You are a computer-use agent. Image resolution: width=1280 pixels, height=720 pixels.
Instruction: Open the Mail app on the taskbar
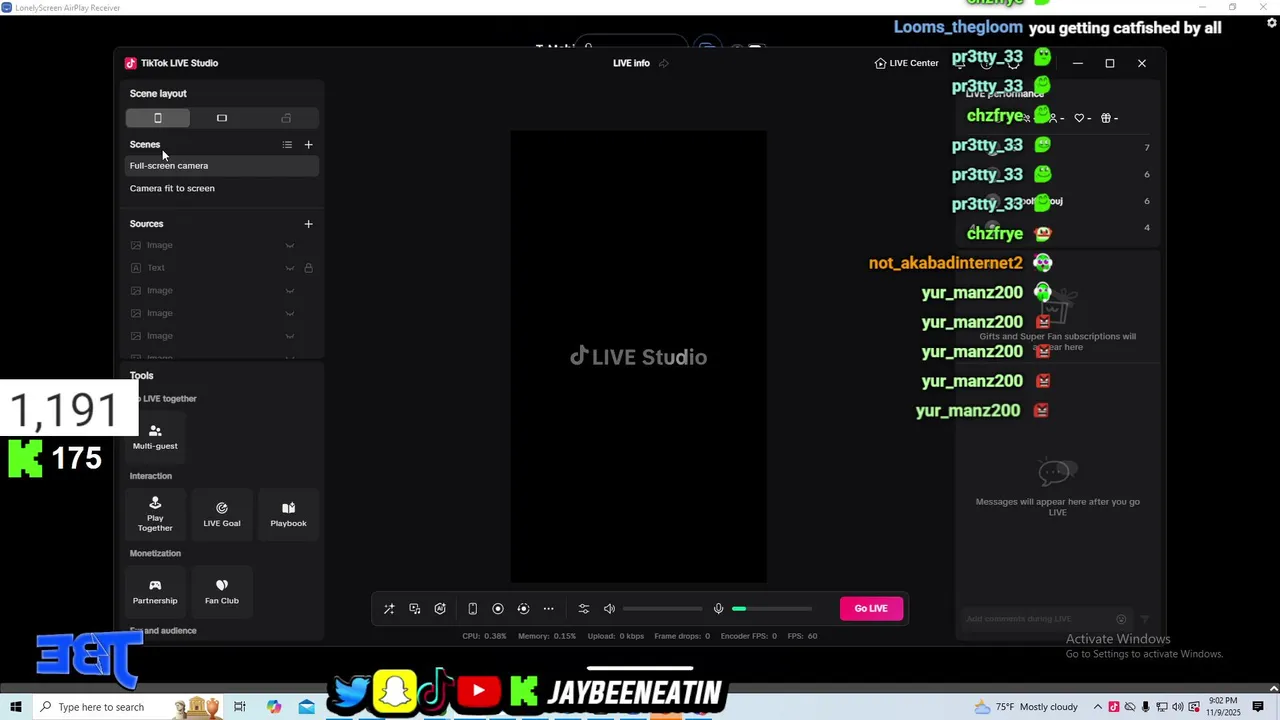306,707
